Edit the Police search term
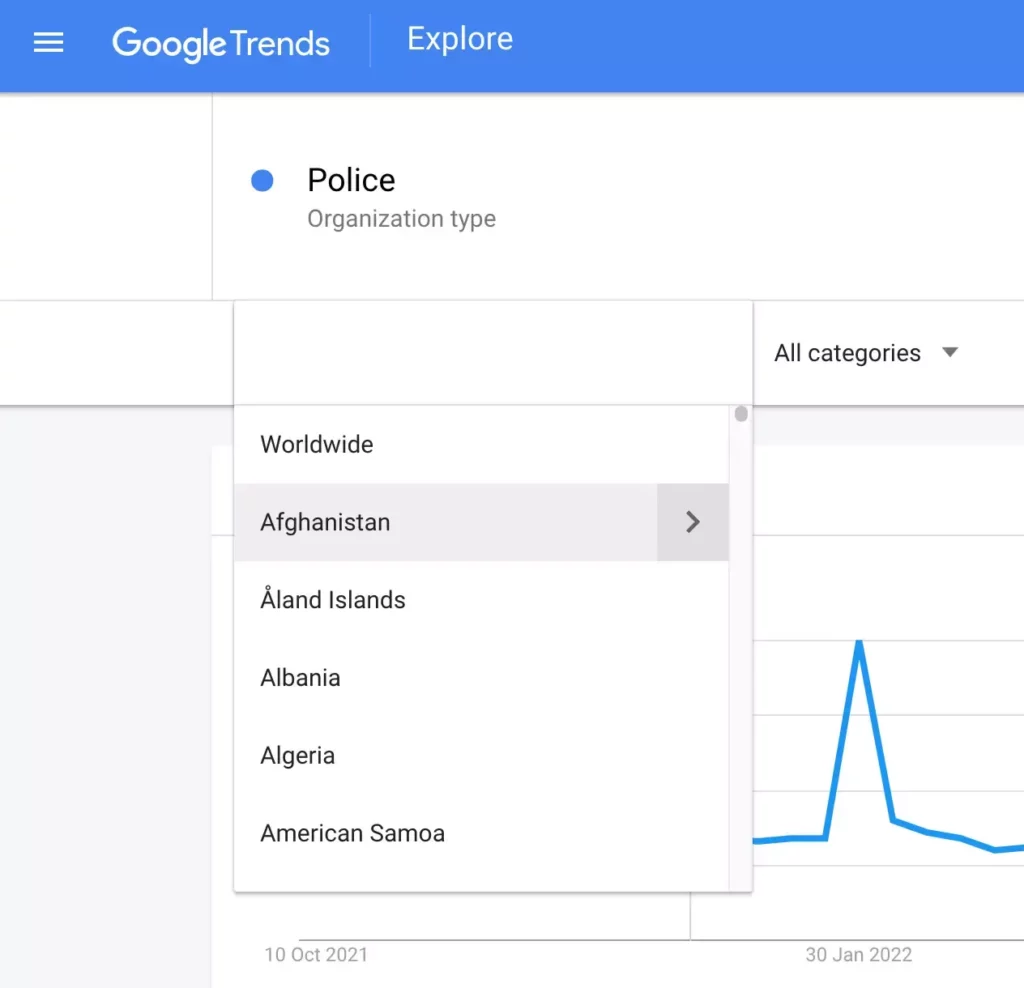Viewport: 1024px width, 988px height. (351, 180)
